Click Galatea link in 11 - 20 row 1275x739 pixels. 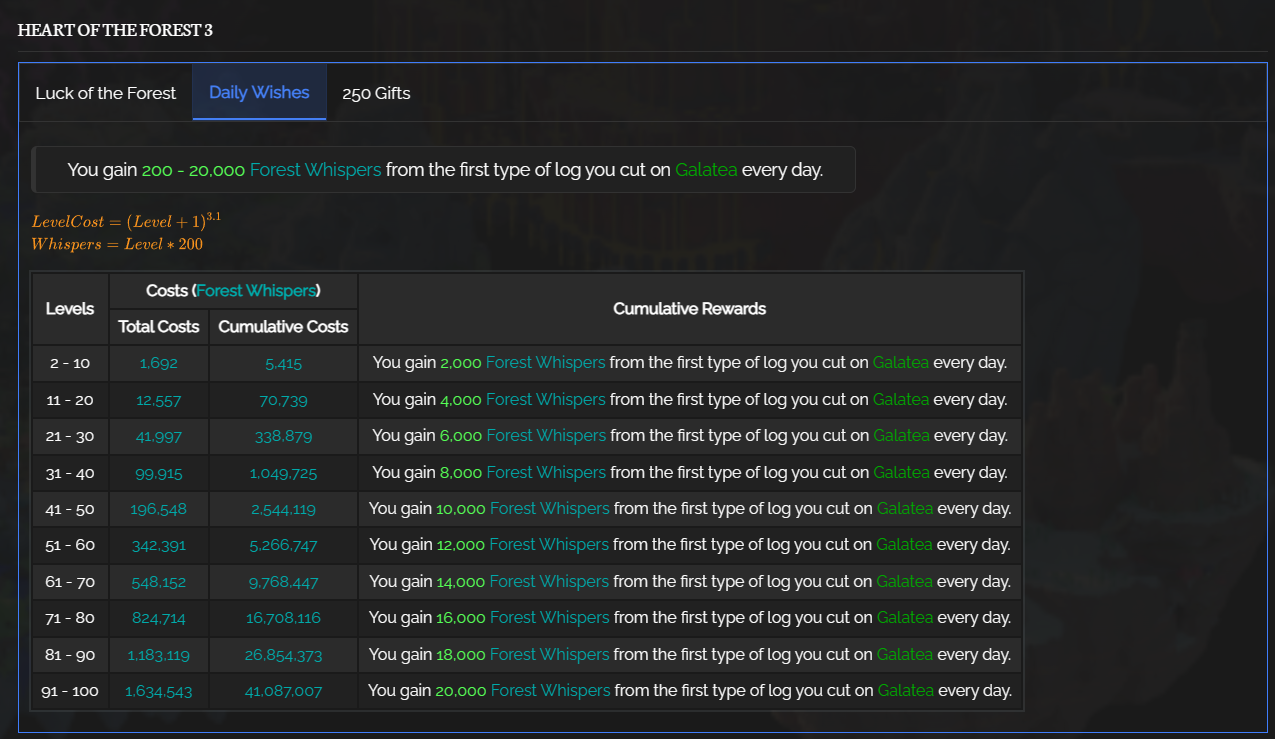[x=900, y=399]
